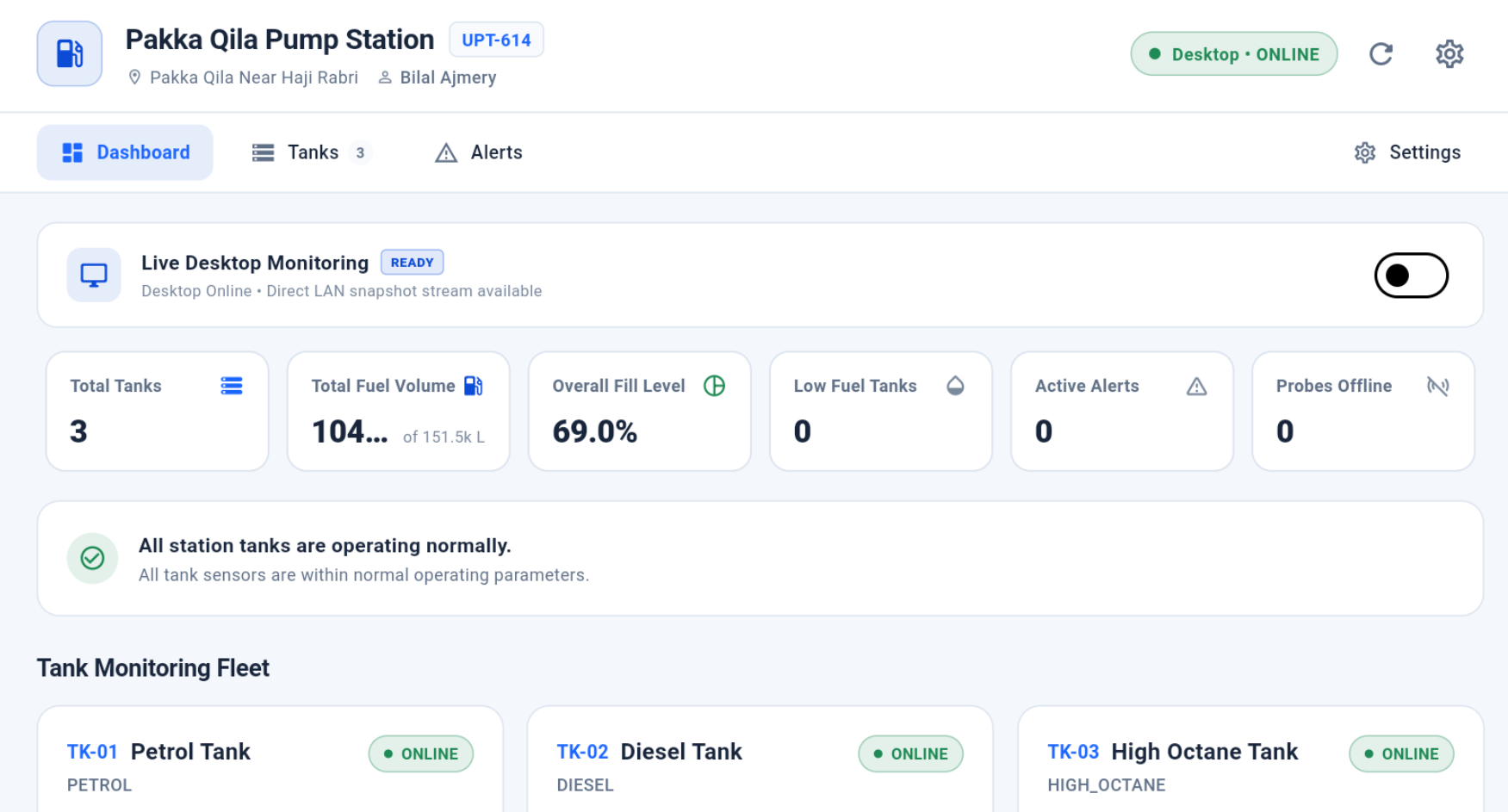Click the 'of 151.5k L' capacity text
Image resolution: width=1508 pixels, height=812 pixels.
click(444, 437)
